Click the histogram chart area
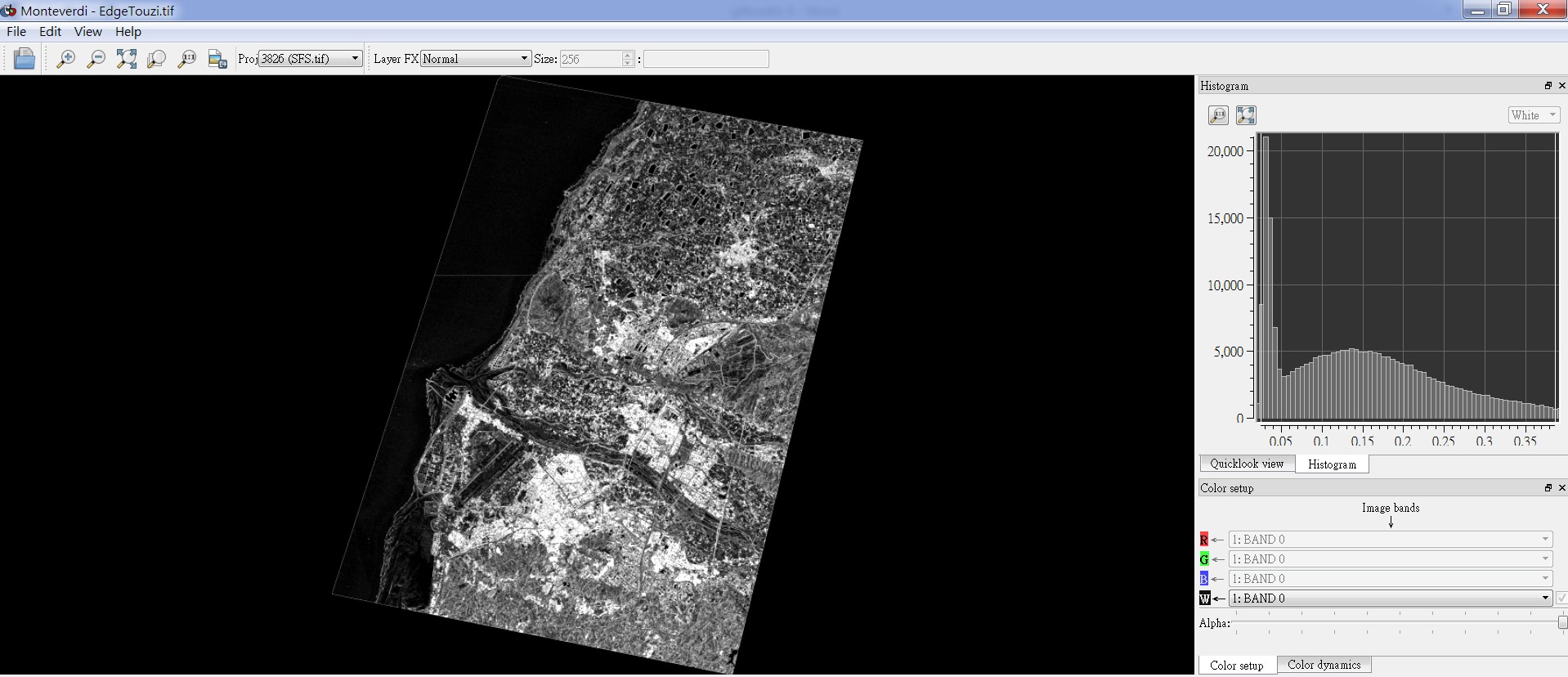The image size is (1568, 677). 1407,277
